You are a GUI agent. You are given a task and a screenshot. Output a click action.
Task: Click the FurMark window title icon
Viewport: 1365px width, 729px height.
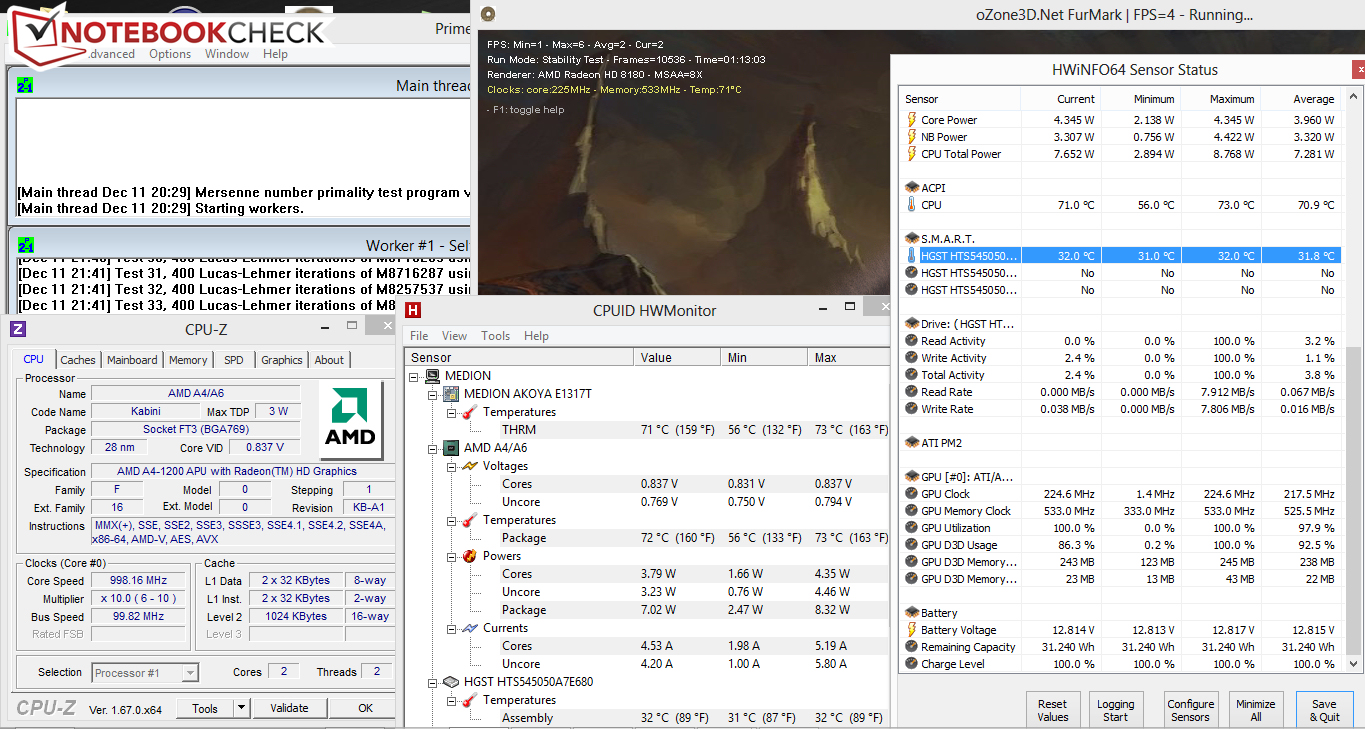pos(487,14)
